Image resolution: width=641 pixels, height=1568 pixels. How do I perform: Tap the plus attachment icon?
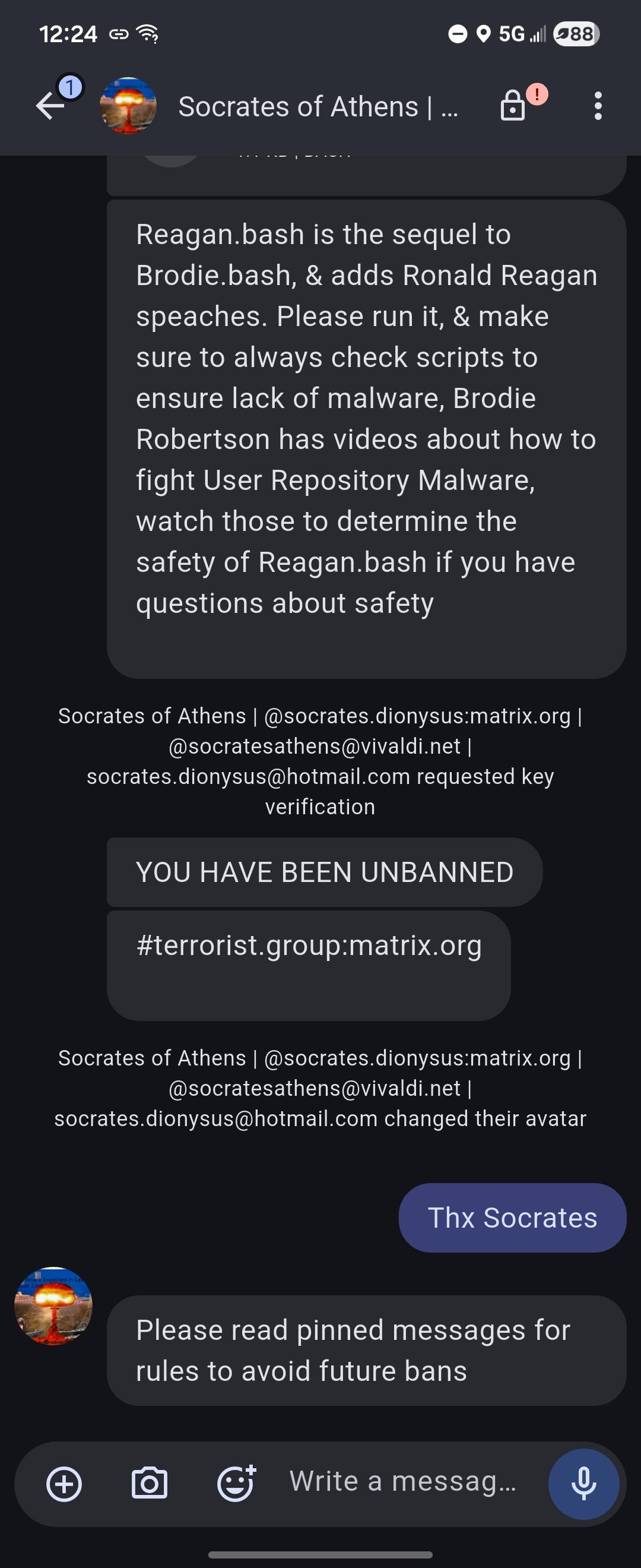pos(65,1484)
